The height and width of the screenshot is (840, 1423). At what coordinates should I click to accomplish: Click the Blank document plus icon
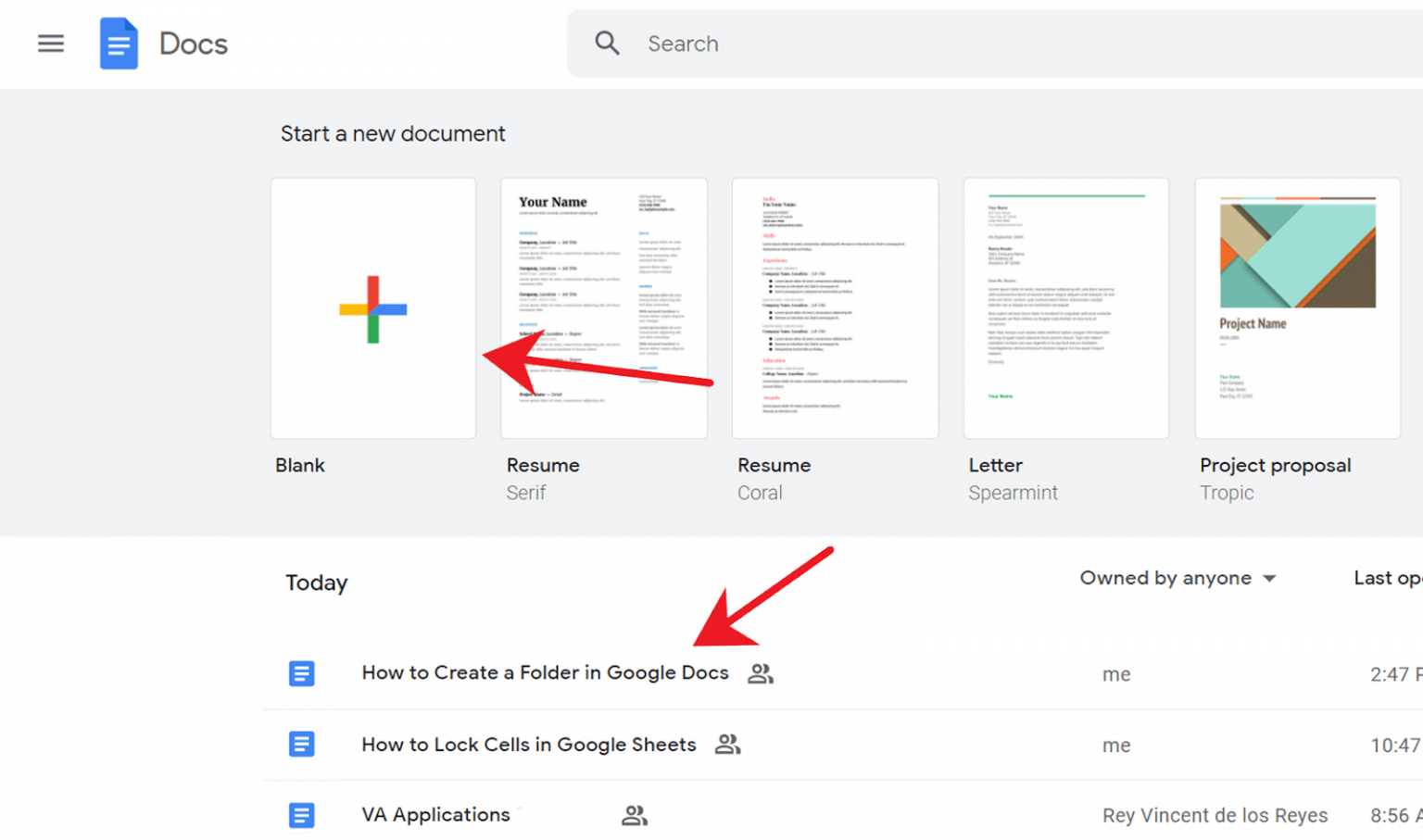372,307
